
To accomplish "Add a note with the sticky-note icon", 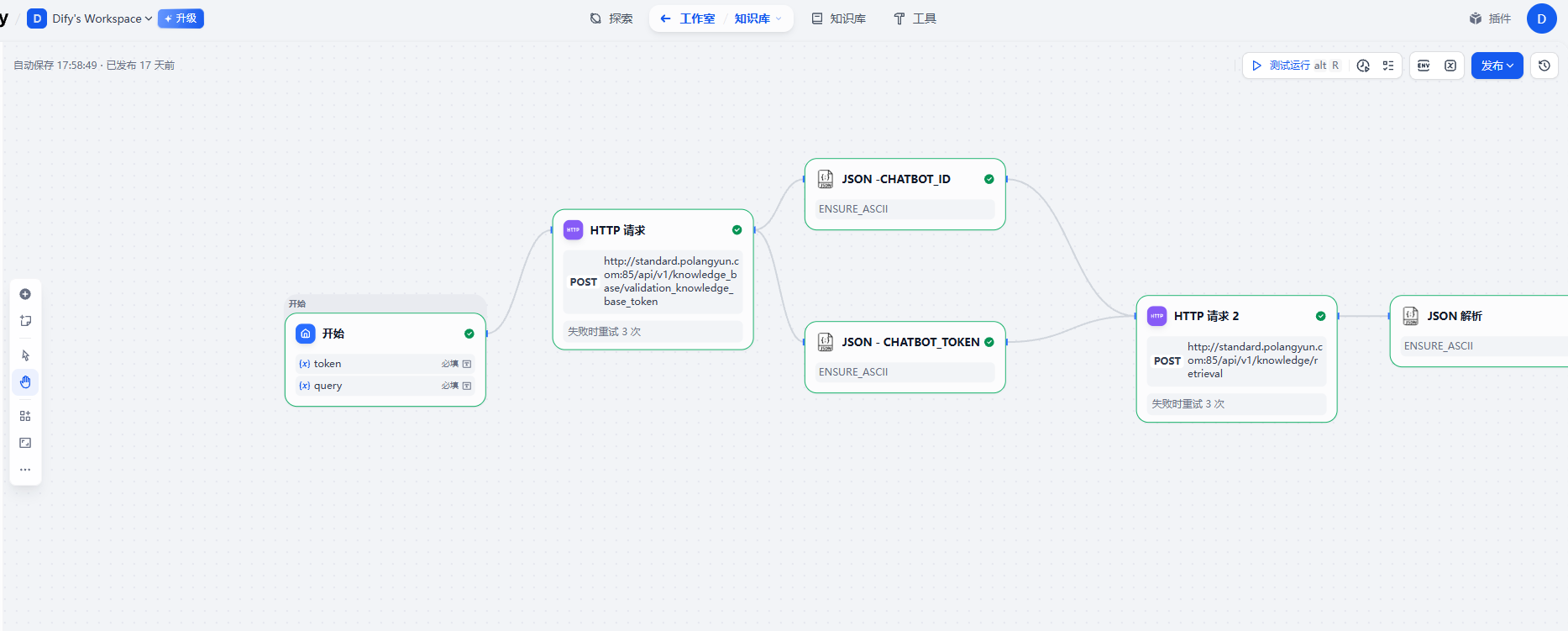I will (25, 321).
